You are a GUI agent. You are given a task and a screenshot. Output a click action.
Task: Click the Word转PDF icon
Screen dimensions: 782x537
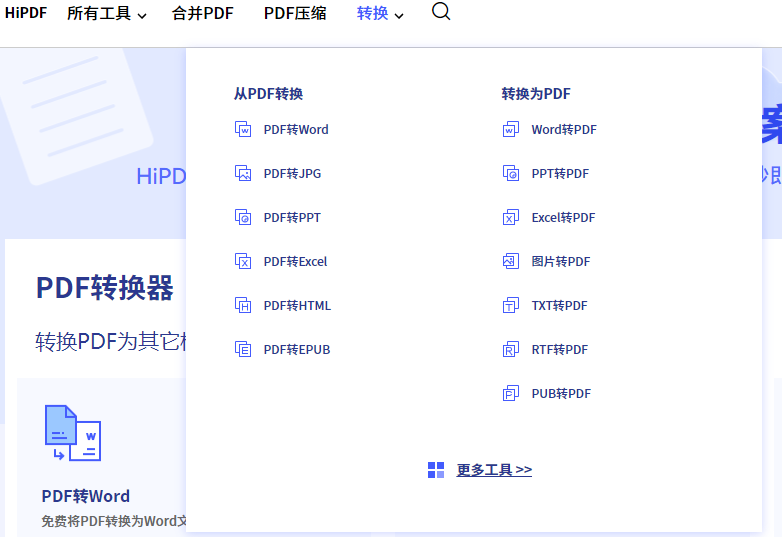click(x=511, y=130)
